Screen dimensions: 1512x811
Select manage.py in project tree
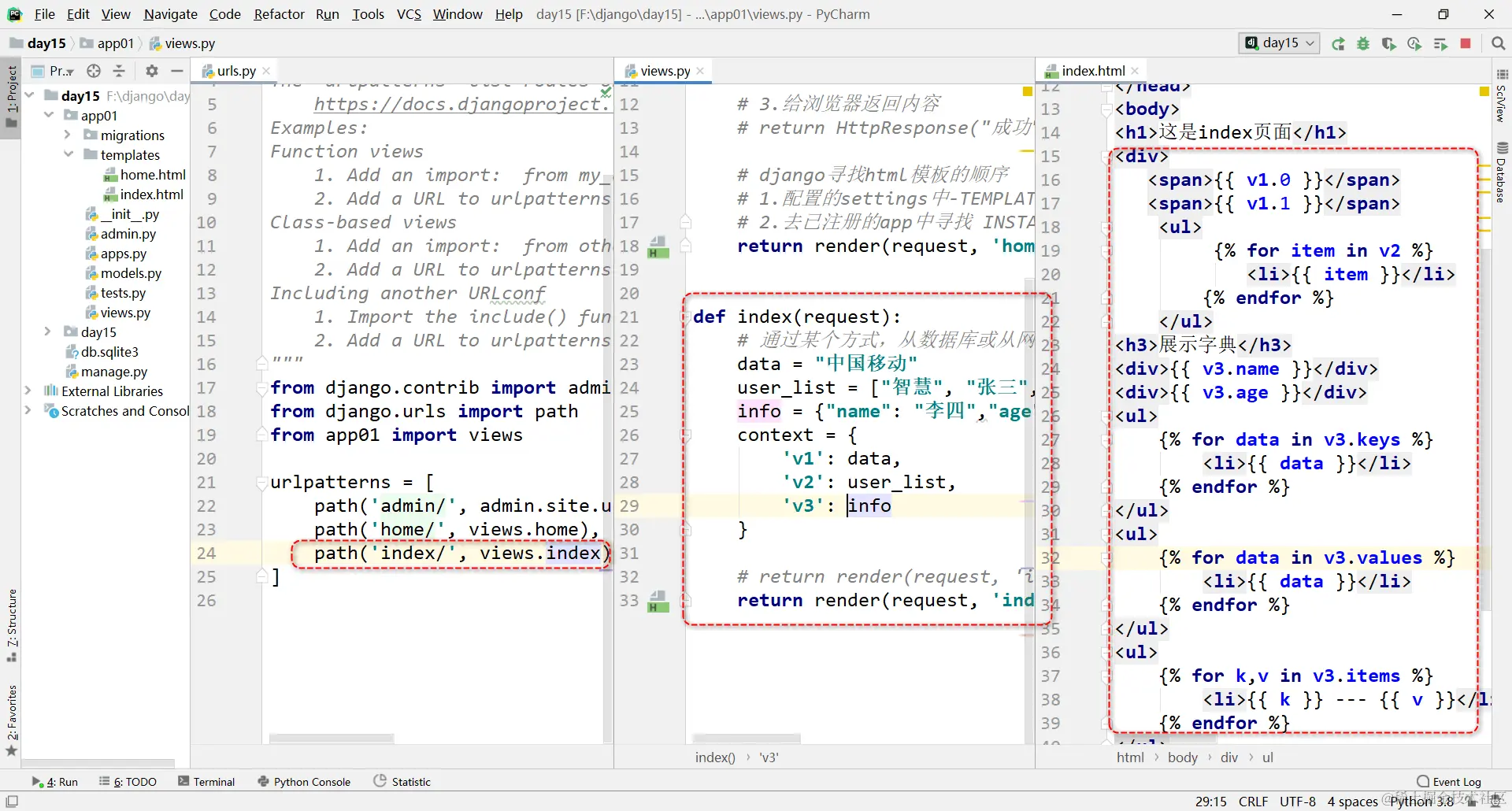(x=106, y=371)
